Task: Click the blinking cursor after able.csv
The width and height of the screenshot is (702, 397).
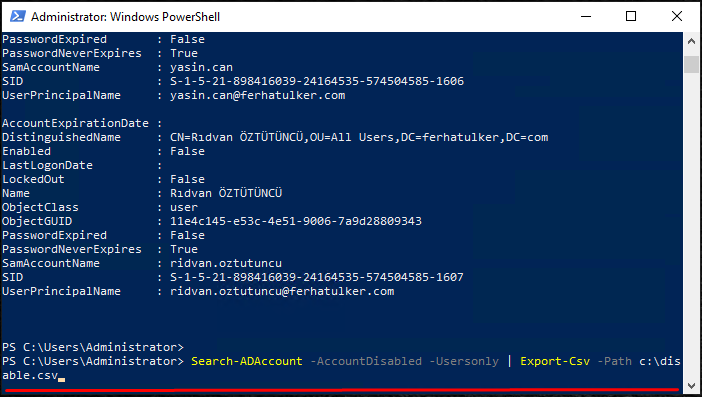Action: (x=62, y=380)
